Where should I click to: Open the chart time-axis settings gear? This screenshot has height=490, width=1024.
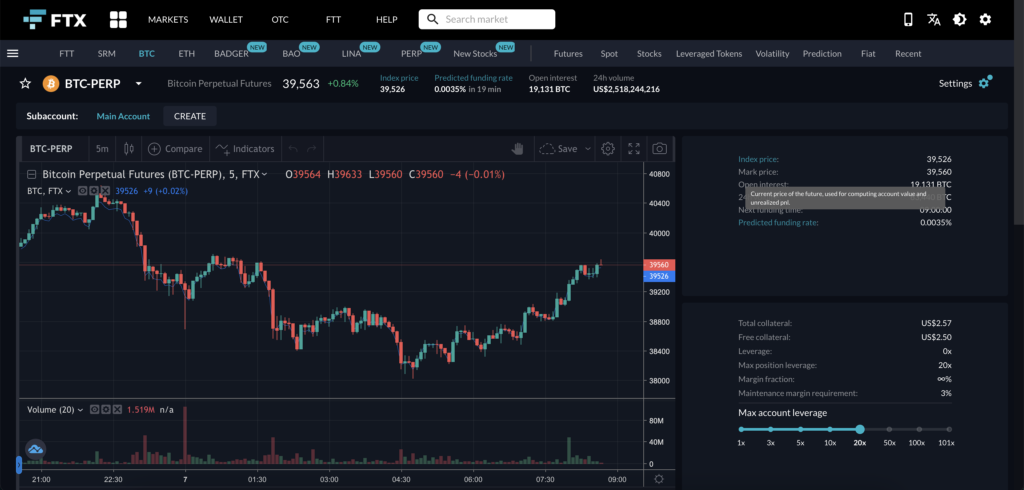tap(659, 479)
